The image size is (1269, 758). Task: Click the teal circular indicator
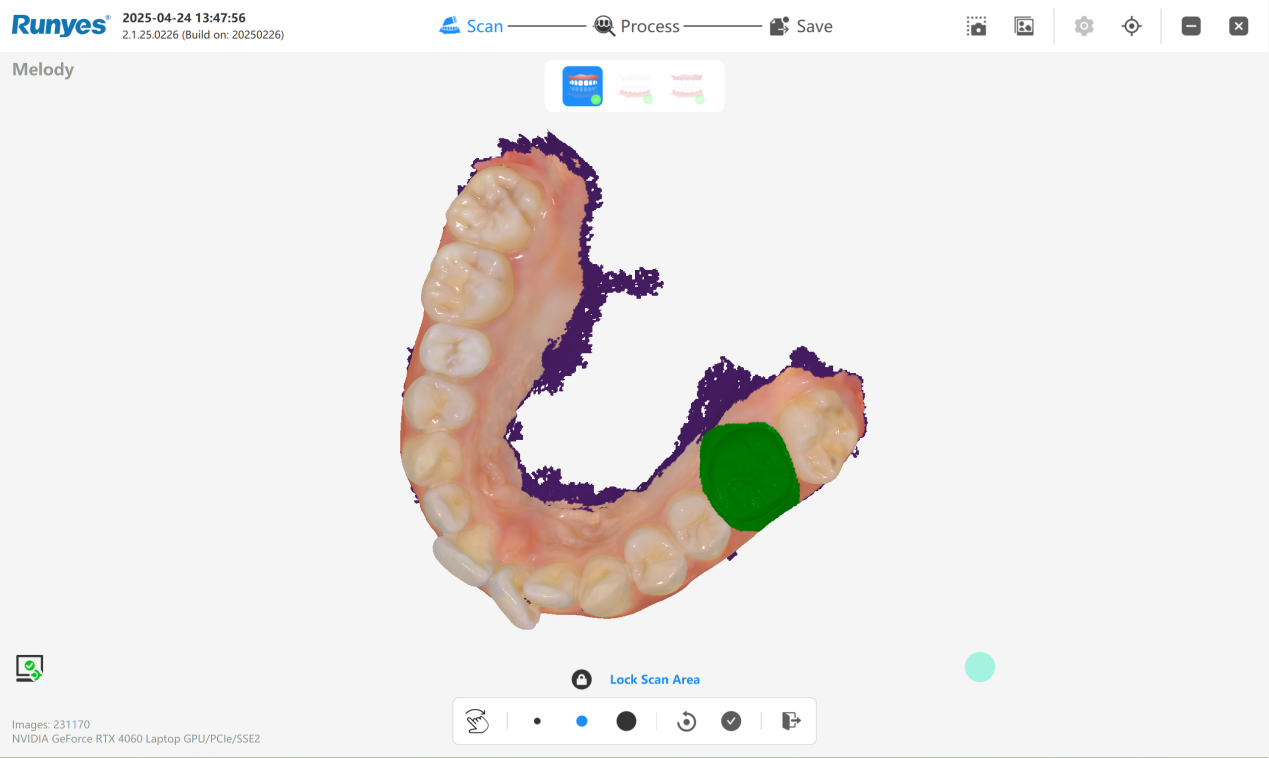(980, 667)
